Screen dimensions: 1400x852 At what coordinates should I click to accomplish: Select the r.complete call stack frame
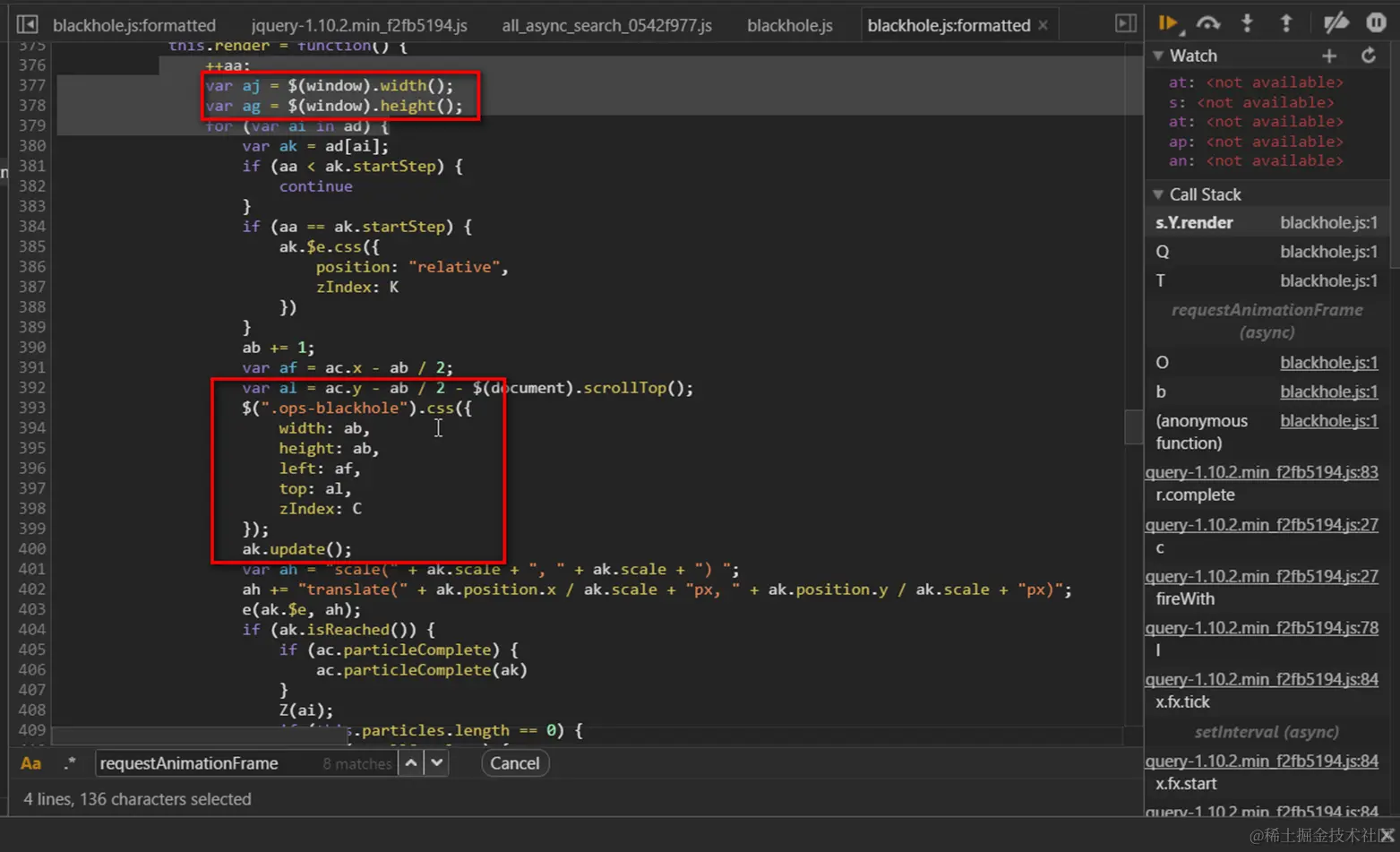(x=1195, y=495)
